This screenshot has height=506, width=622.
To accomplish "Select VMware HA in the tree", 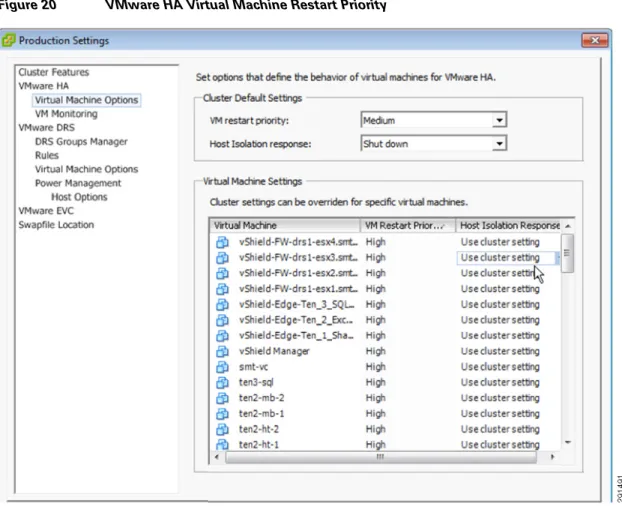I will (x=44, y=86).
